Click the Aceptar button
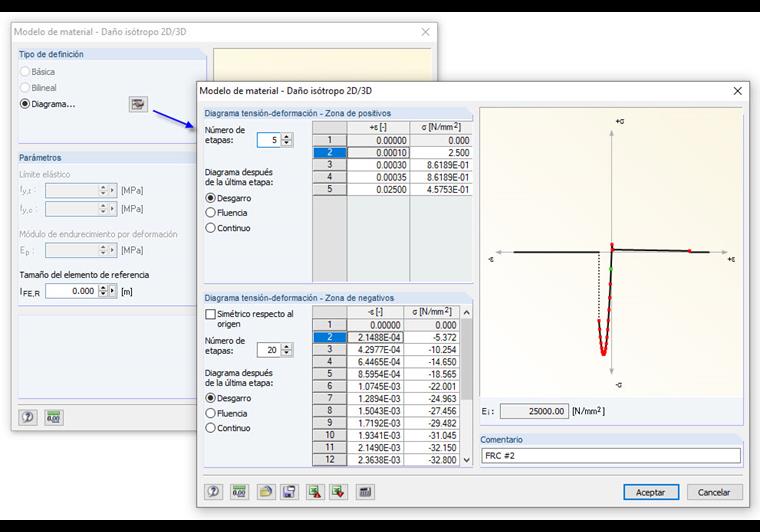 point(651,492)
